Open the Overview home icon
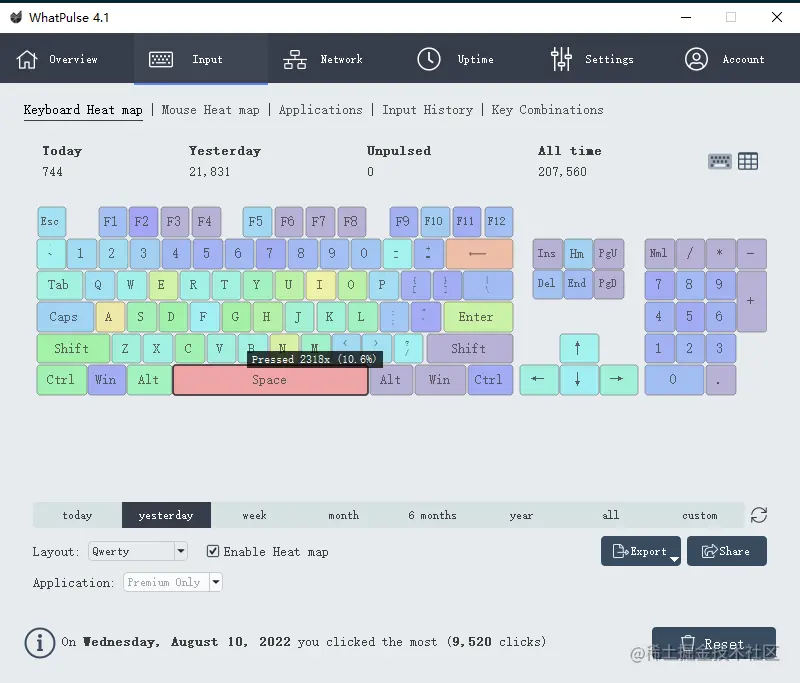 27,59
